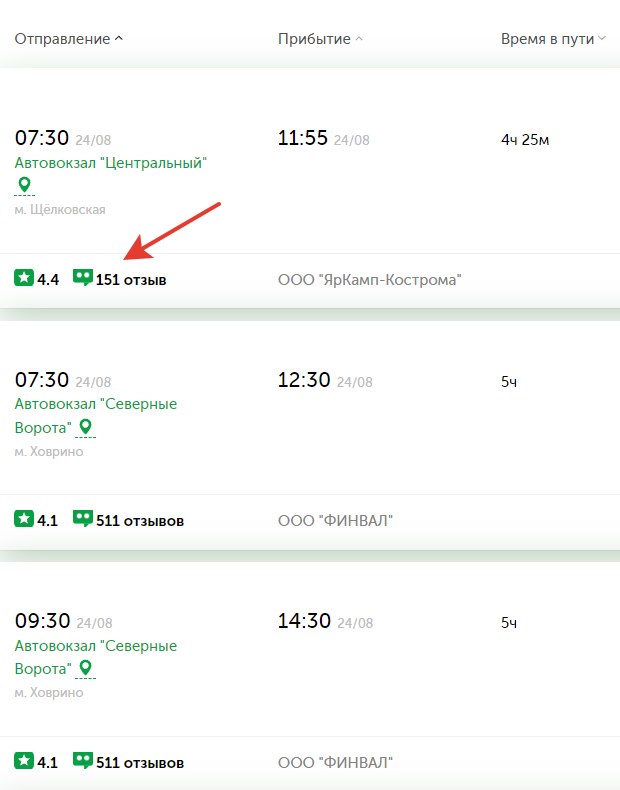This screenshot has width=620, height=790.
Task: Click the 4.4 rating star icon
Action: [x=24, y=278]
